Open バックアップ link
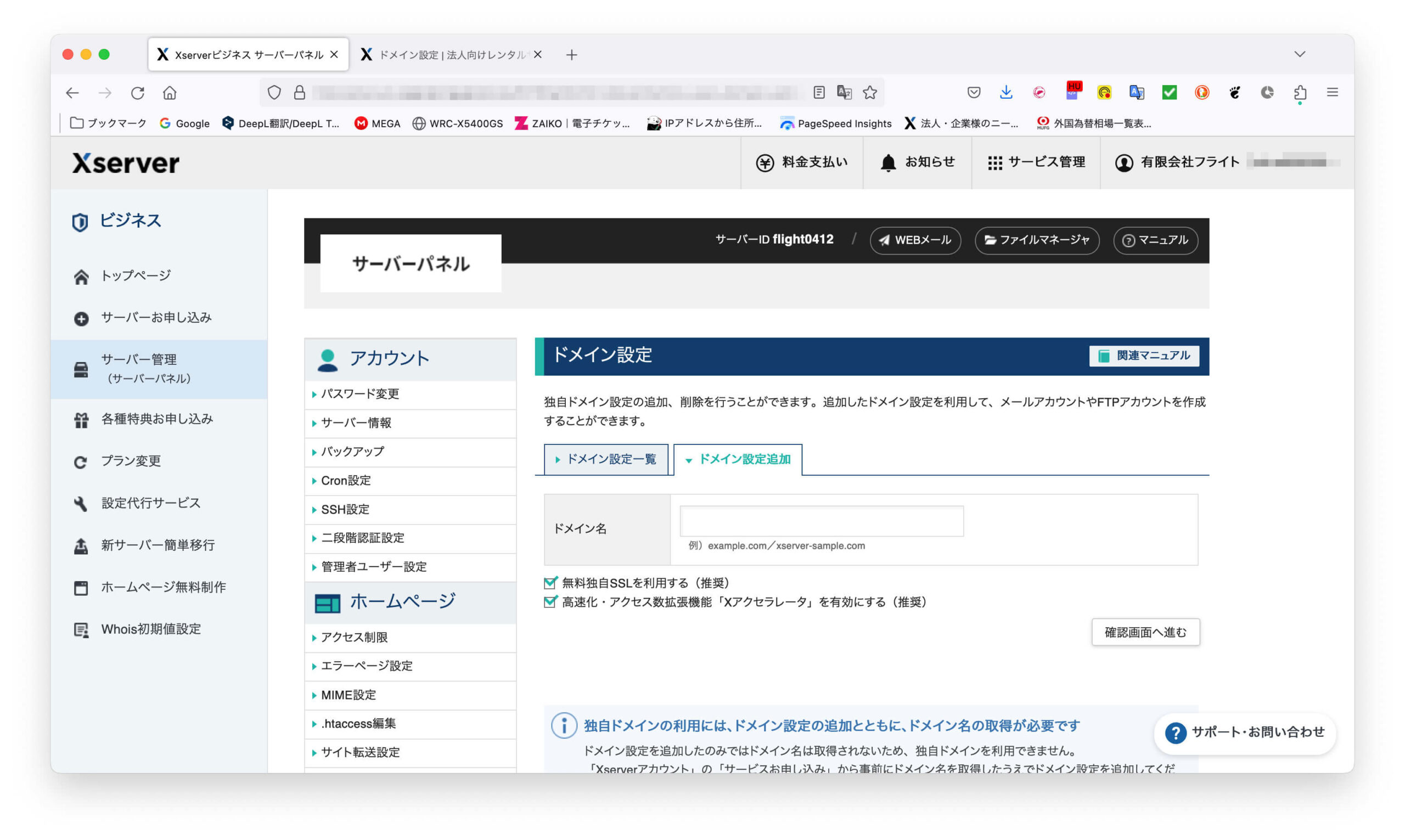Image resolution: width=1405 pixels, height=840 pixels. 410,452
